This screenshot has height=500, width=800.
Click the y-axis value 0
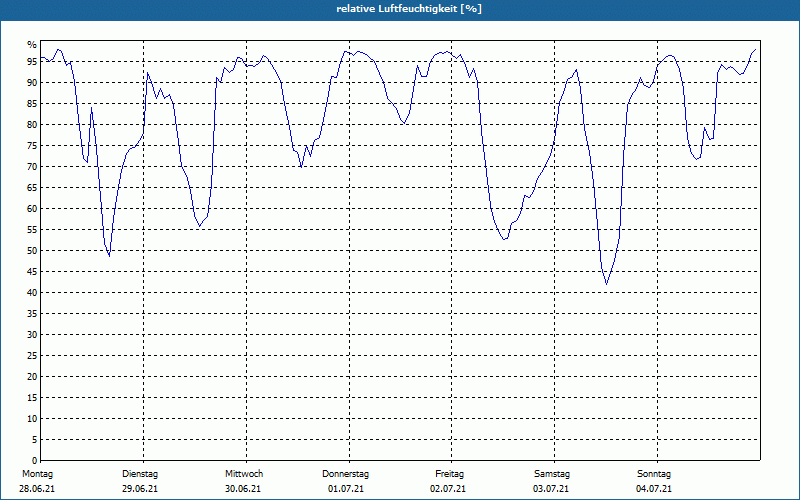click(35, 460)
